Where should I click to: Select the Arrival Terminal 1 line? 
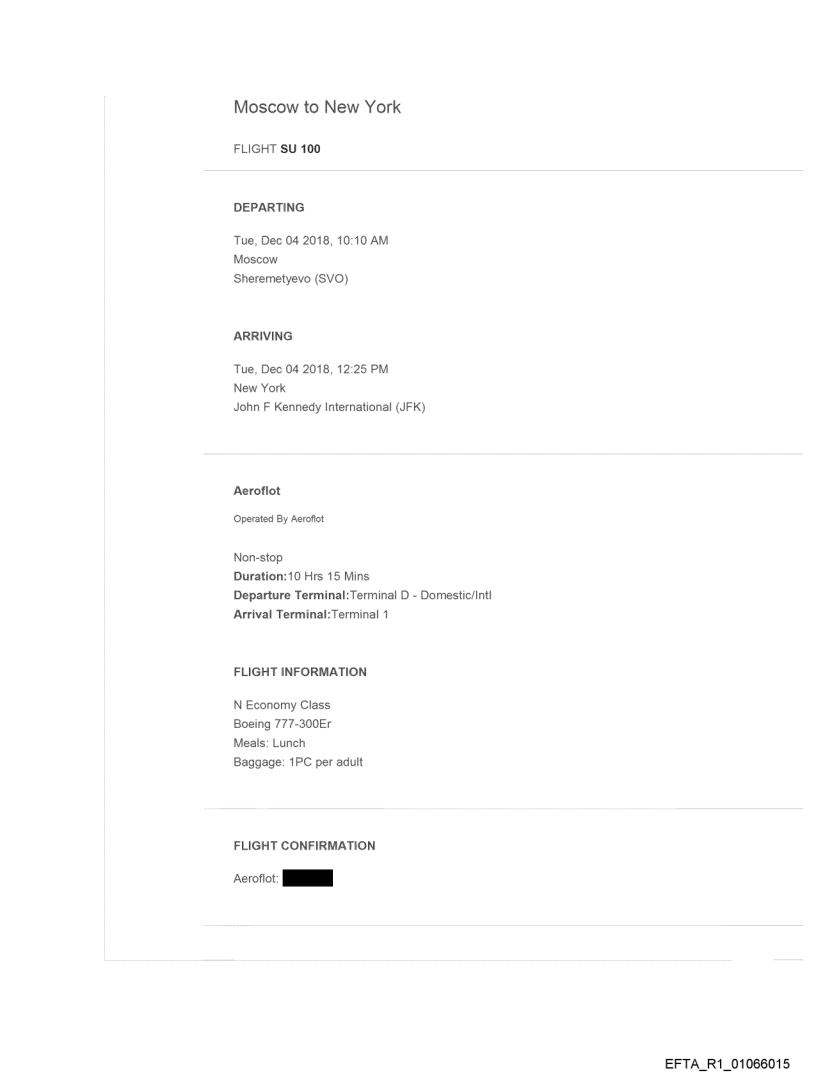(310, 614)
